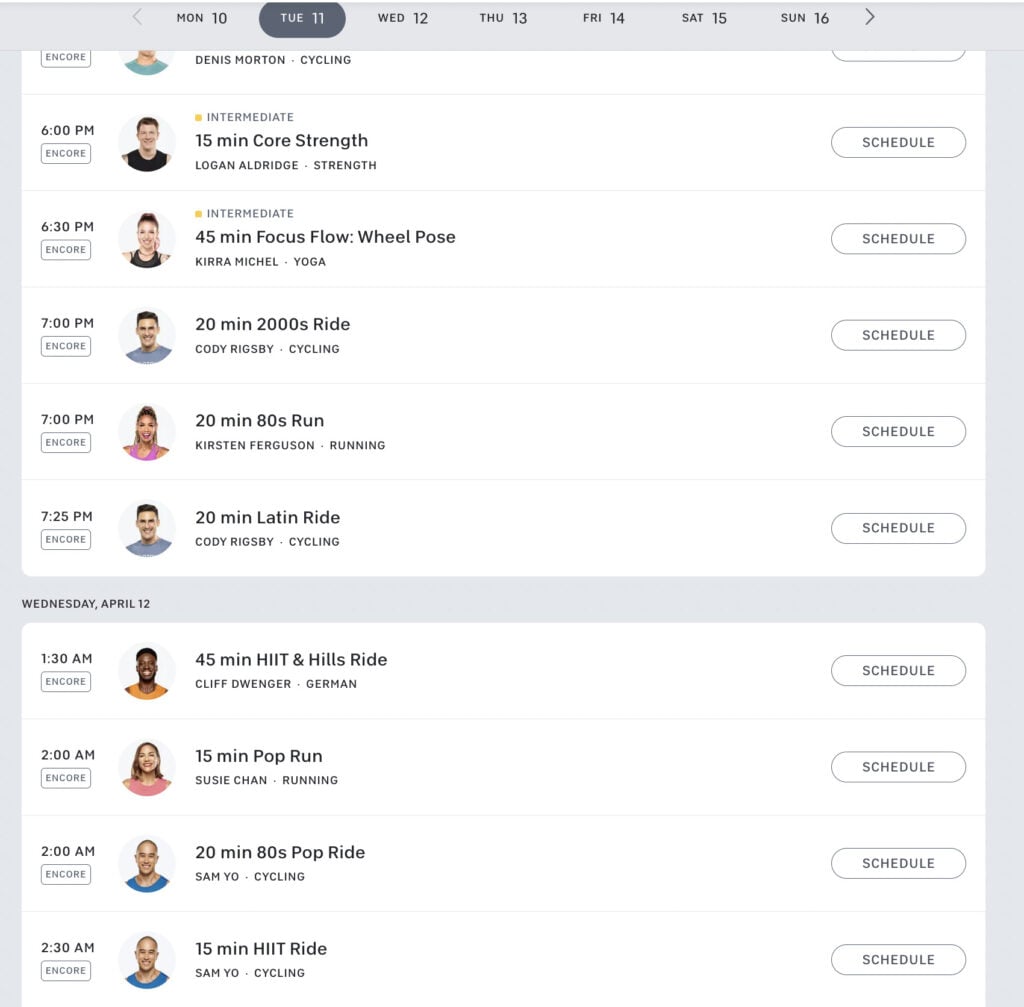1024x1007 pixels.
Task: Open the 45 min Focus Flow: Wheel Pose class
Action: click(324, 237)
